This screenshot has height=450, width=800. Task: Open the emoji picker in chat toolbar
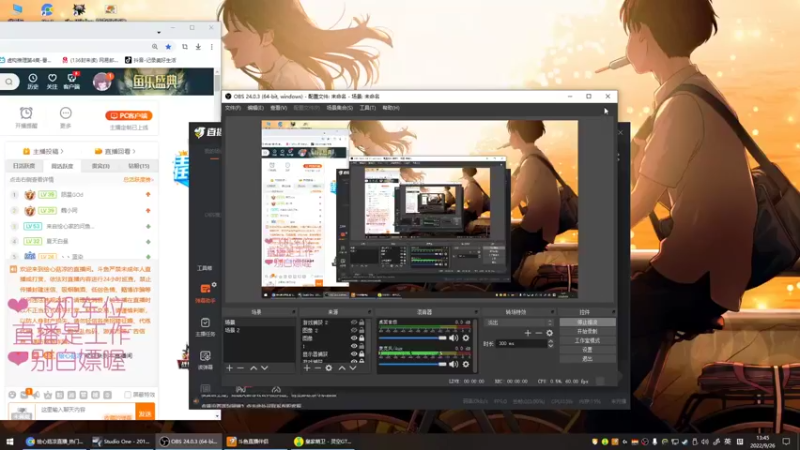(12, 395)
